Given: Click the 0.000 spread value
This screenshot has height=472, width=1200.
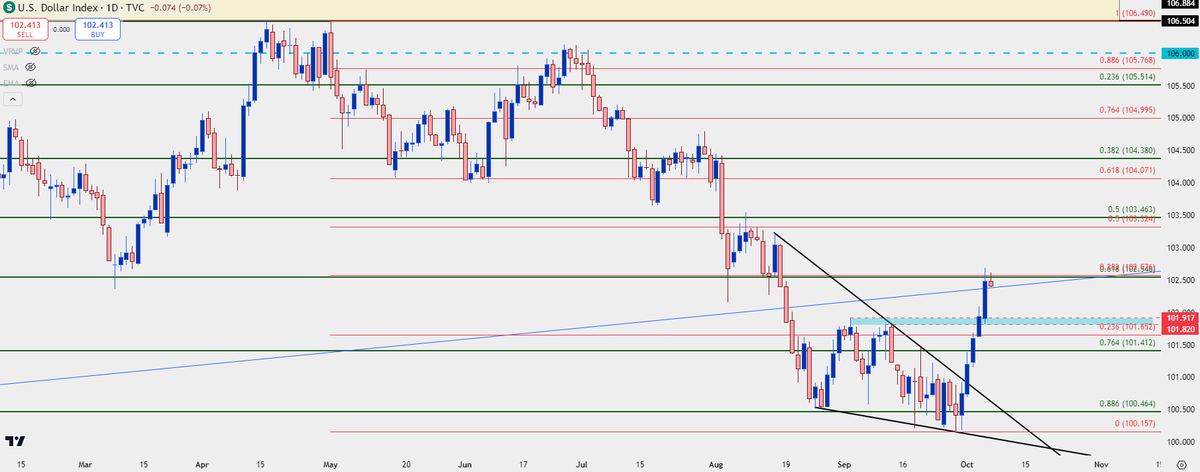Looking at the screenshot, I should 61,30.
